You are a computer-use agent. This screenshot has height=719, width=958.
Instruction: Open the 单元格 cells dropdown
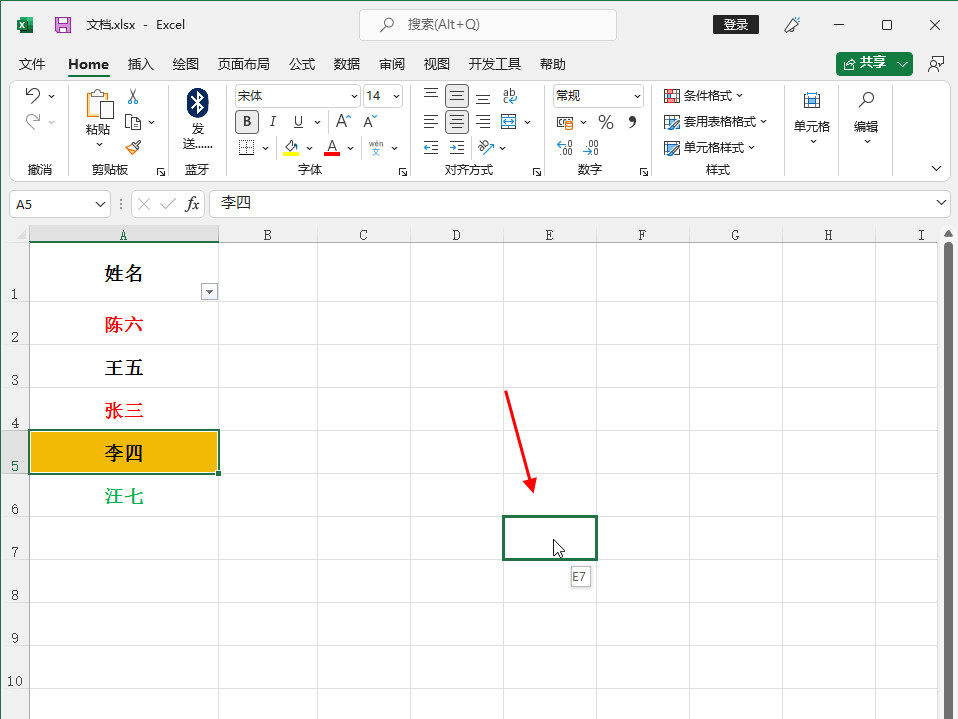point(811,118)
